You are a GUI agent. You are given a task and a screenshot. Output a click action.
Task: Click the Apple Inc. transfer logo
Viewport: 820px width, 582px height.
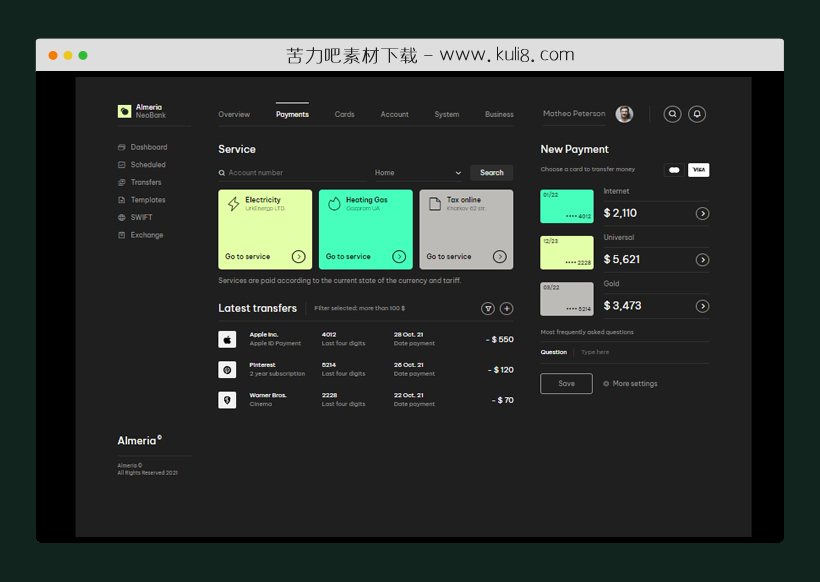coord(227,339)
